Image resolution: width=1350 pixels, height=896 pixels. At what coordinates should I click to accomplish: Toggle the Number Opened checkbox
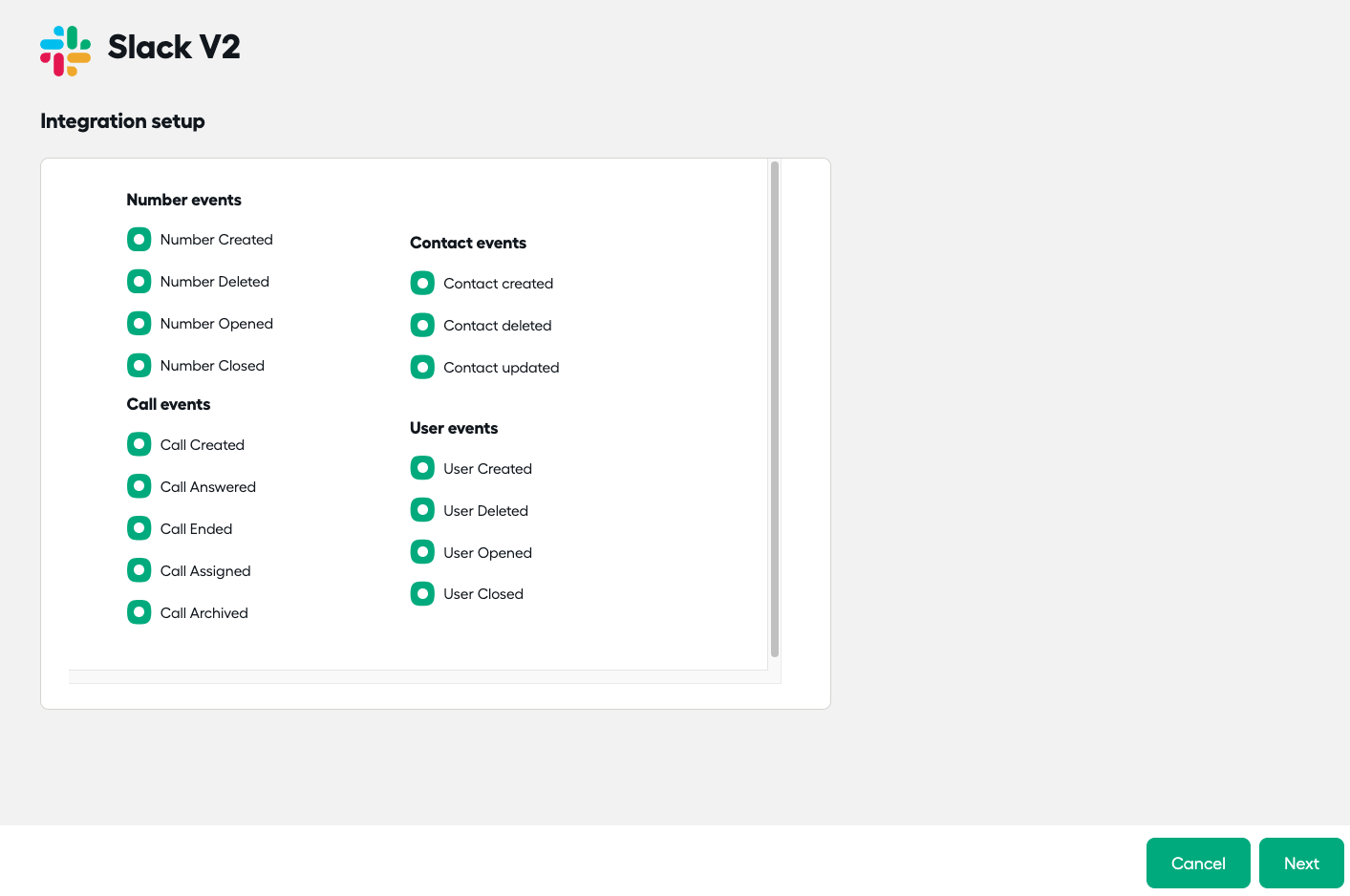point(139,324)
